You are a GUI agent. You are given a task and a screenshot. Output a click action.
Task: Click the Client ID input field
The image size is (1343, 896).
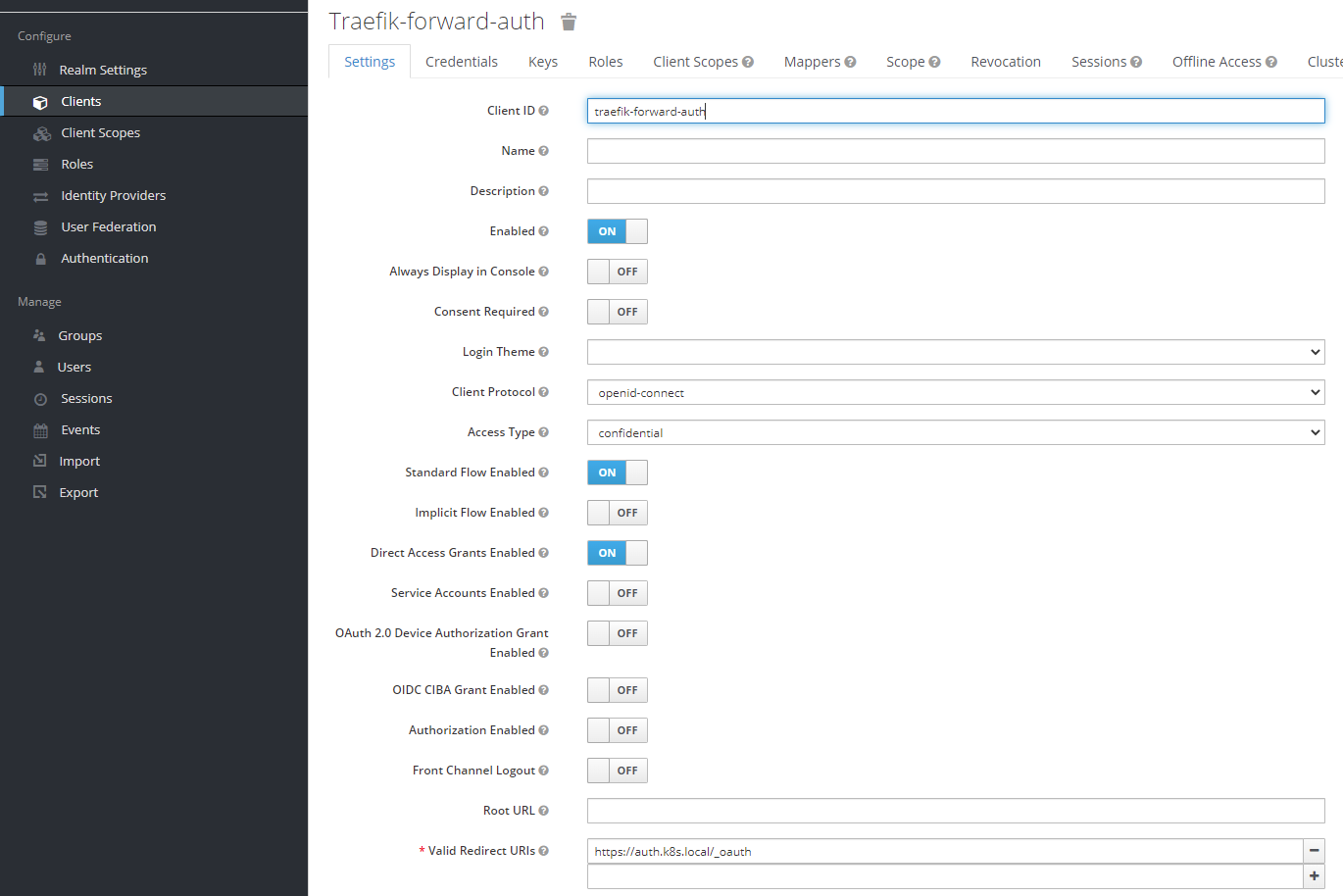956,111
